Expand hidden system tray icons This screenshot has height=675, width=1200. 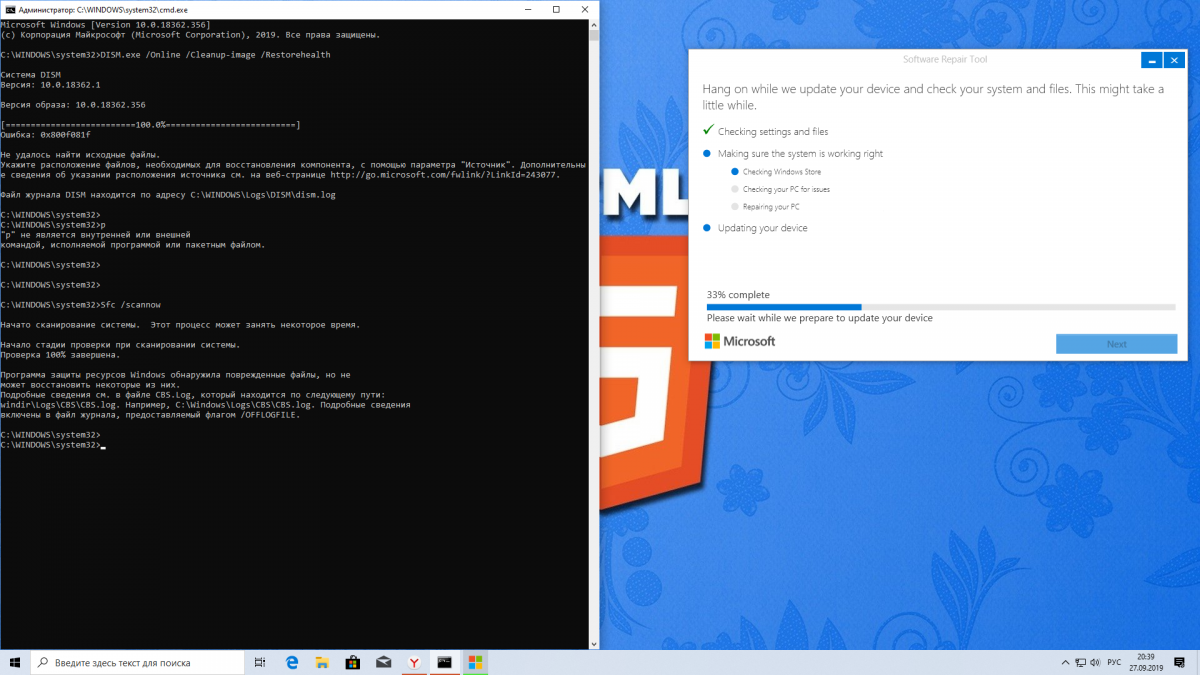coord(1063,662)
